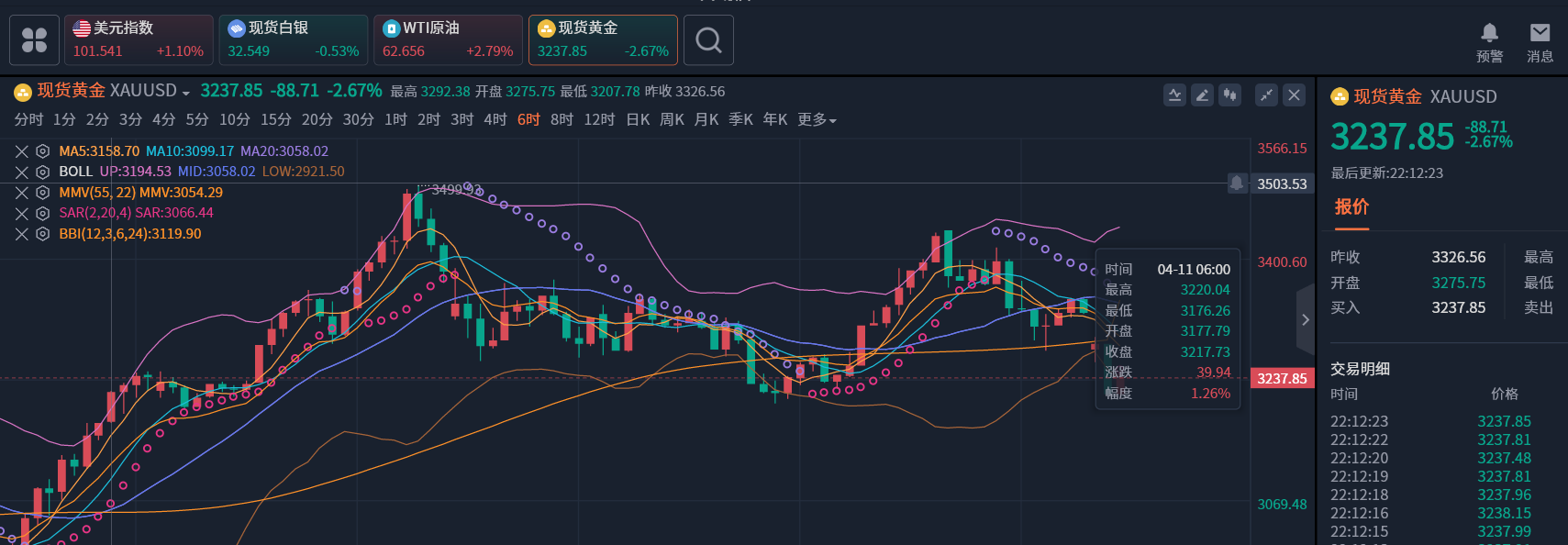Remove the MA5 moving average indicator
The height and width of the screenshot is (545, 1568).
click(x=22, y=151)
